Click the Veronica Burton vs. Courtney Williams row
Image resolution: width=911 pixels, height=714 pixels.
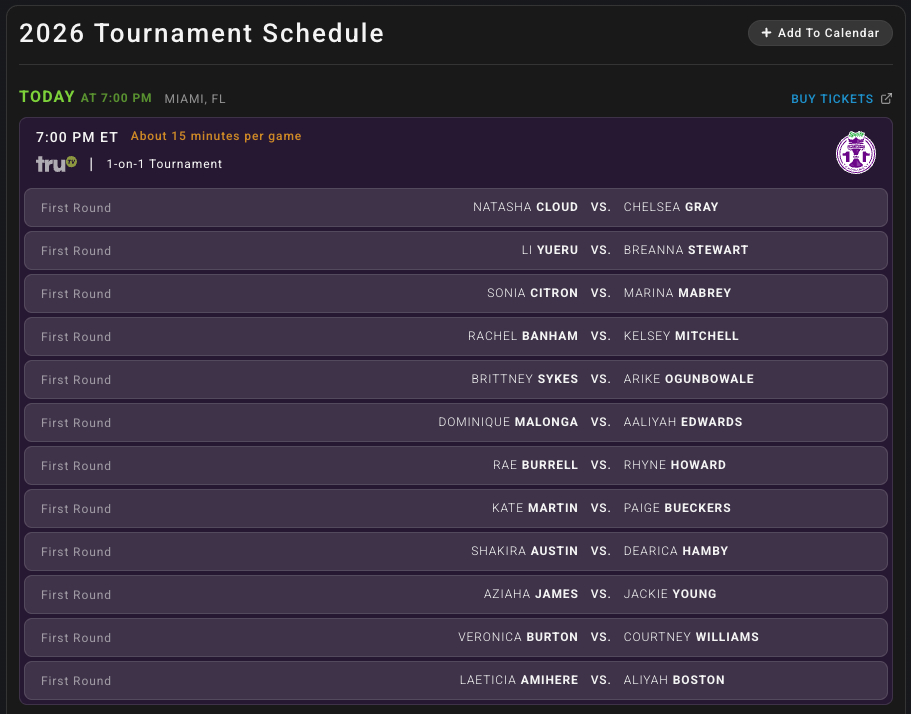click(456, 638)
